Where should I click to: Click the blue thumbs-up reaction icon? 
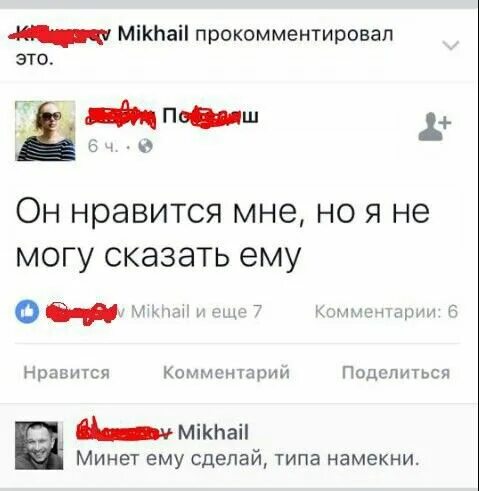[x=27, y=312]
